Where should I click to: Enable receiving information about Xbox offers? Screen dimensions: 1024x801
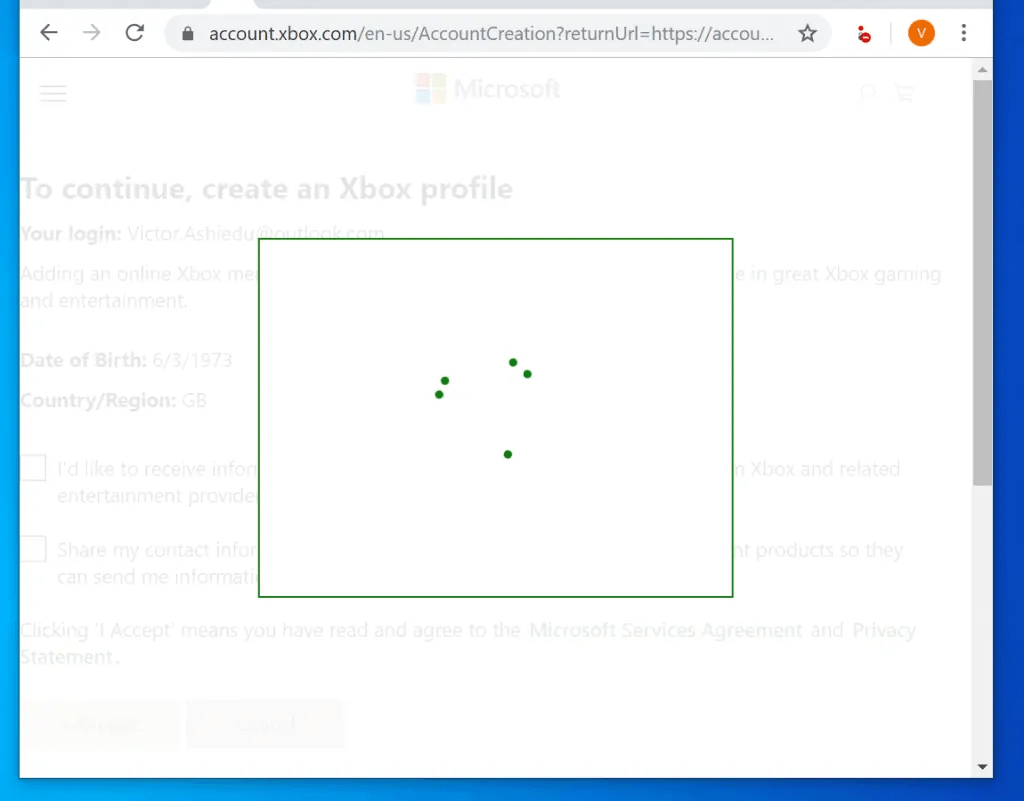(32, 467)
